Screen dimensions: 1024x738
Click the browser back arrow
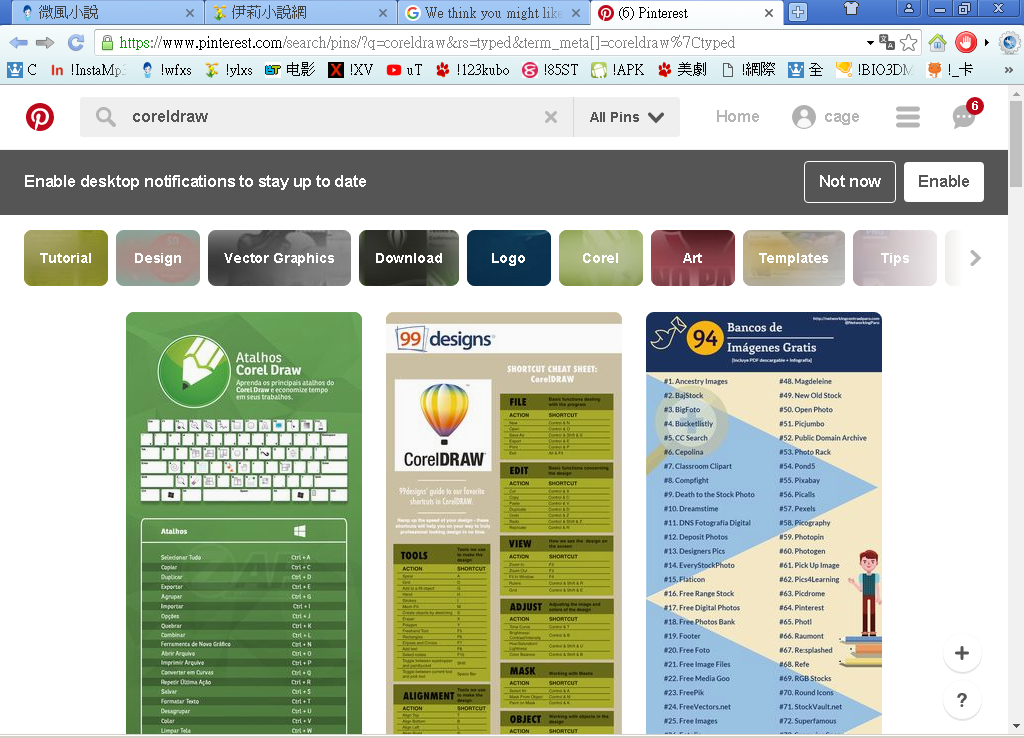(x=18, y=43)
